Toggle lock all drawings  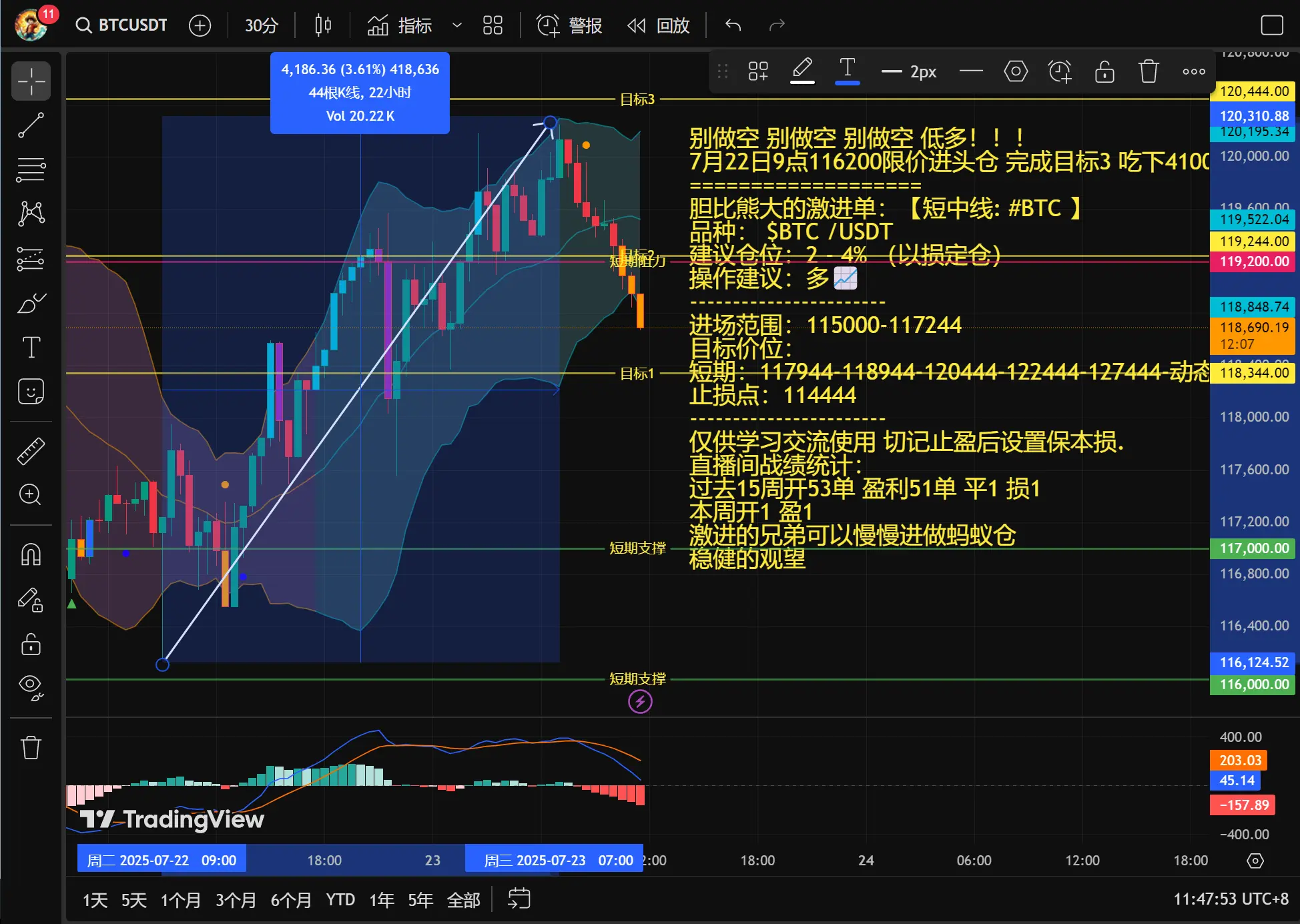(31, 644)
